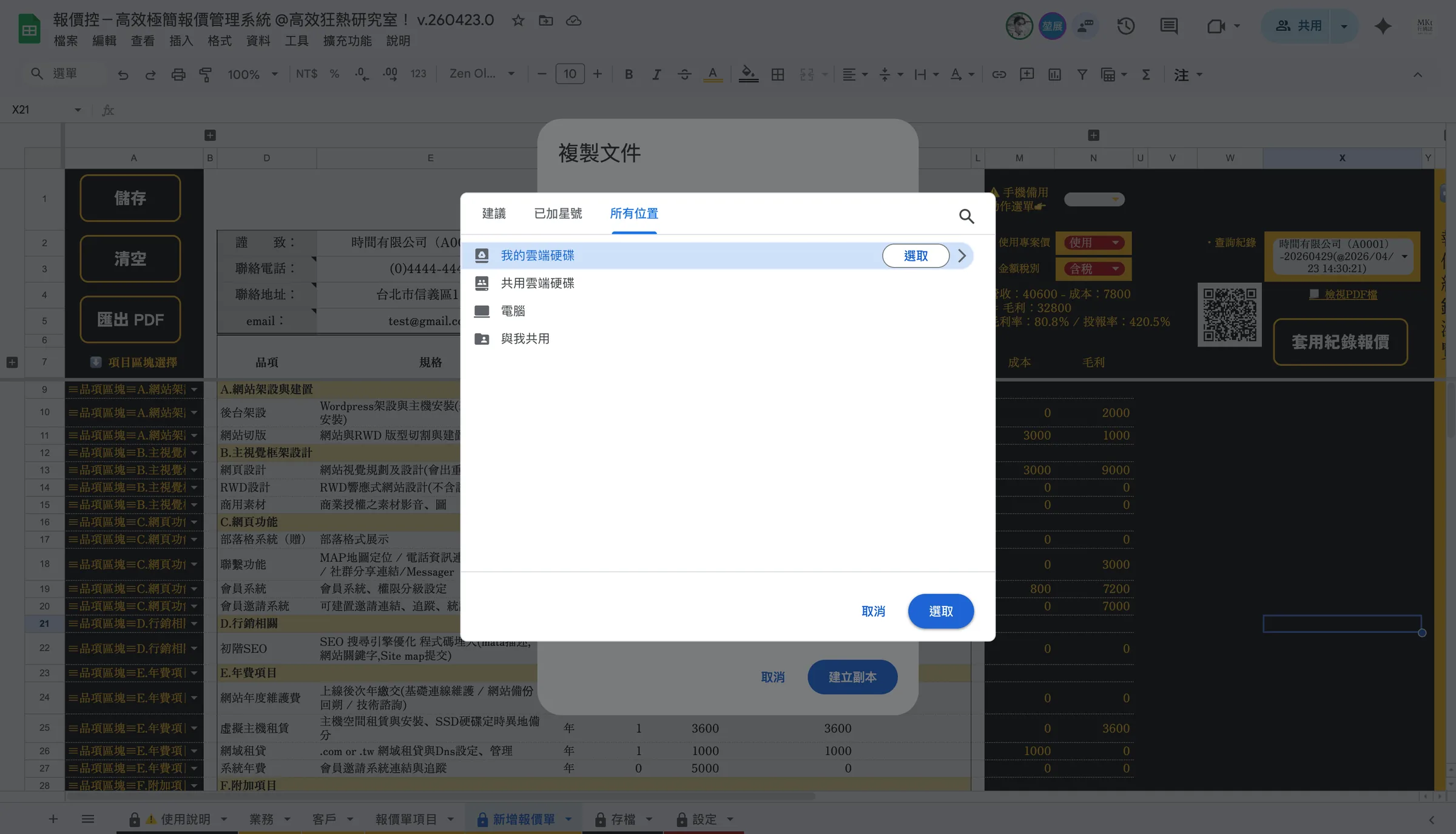Screen dimensions: 1456x834
Task: Open the font Zen Ol... dropdown
Action: (x=482, y=74)
